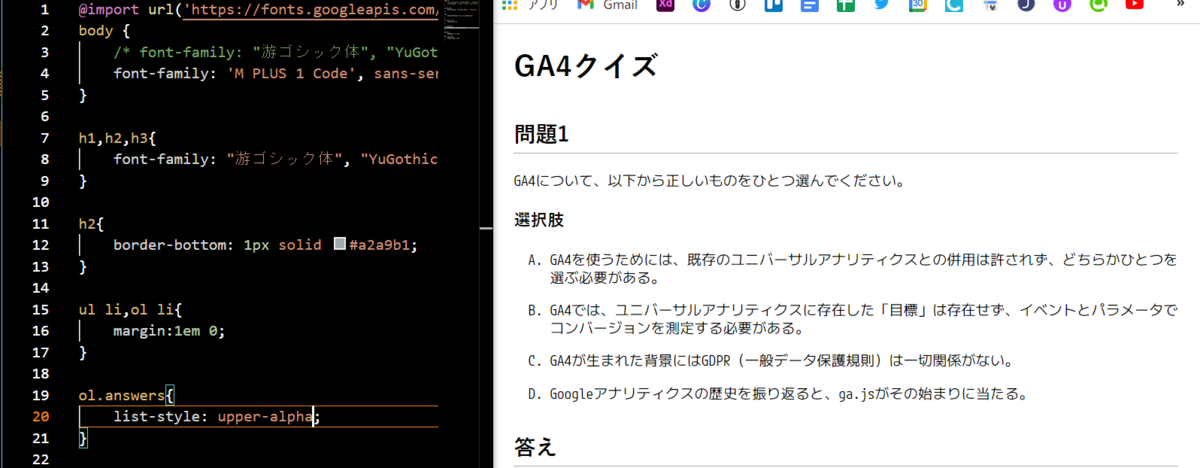The width and height of the screenshot is (1200, 468).
Task: Click the list-style: upper-alpha declaration
Action: 216,416
